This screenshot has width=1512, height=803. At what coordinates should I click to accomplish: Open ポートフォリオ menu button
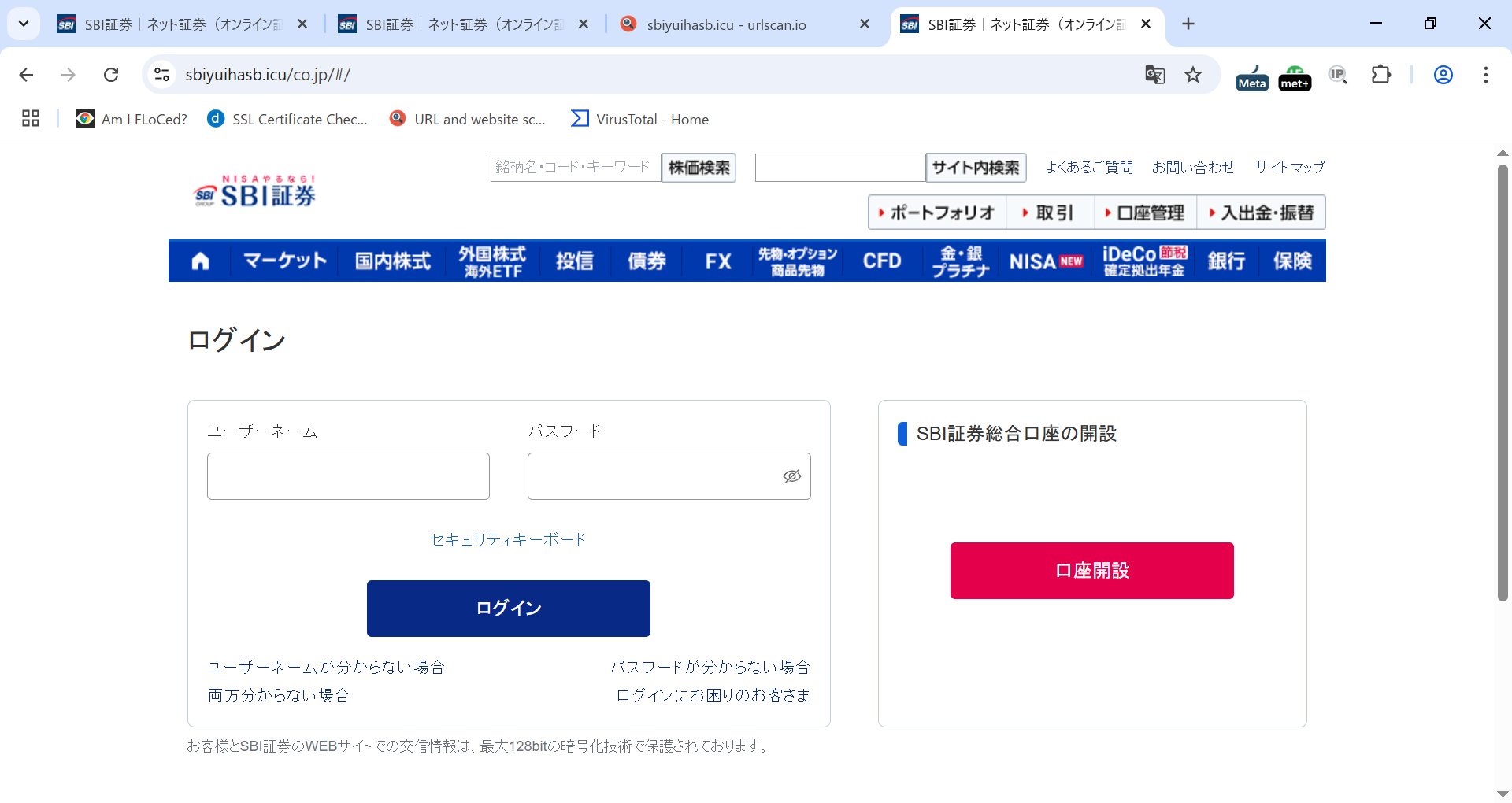click(937, 213)
